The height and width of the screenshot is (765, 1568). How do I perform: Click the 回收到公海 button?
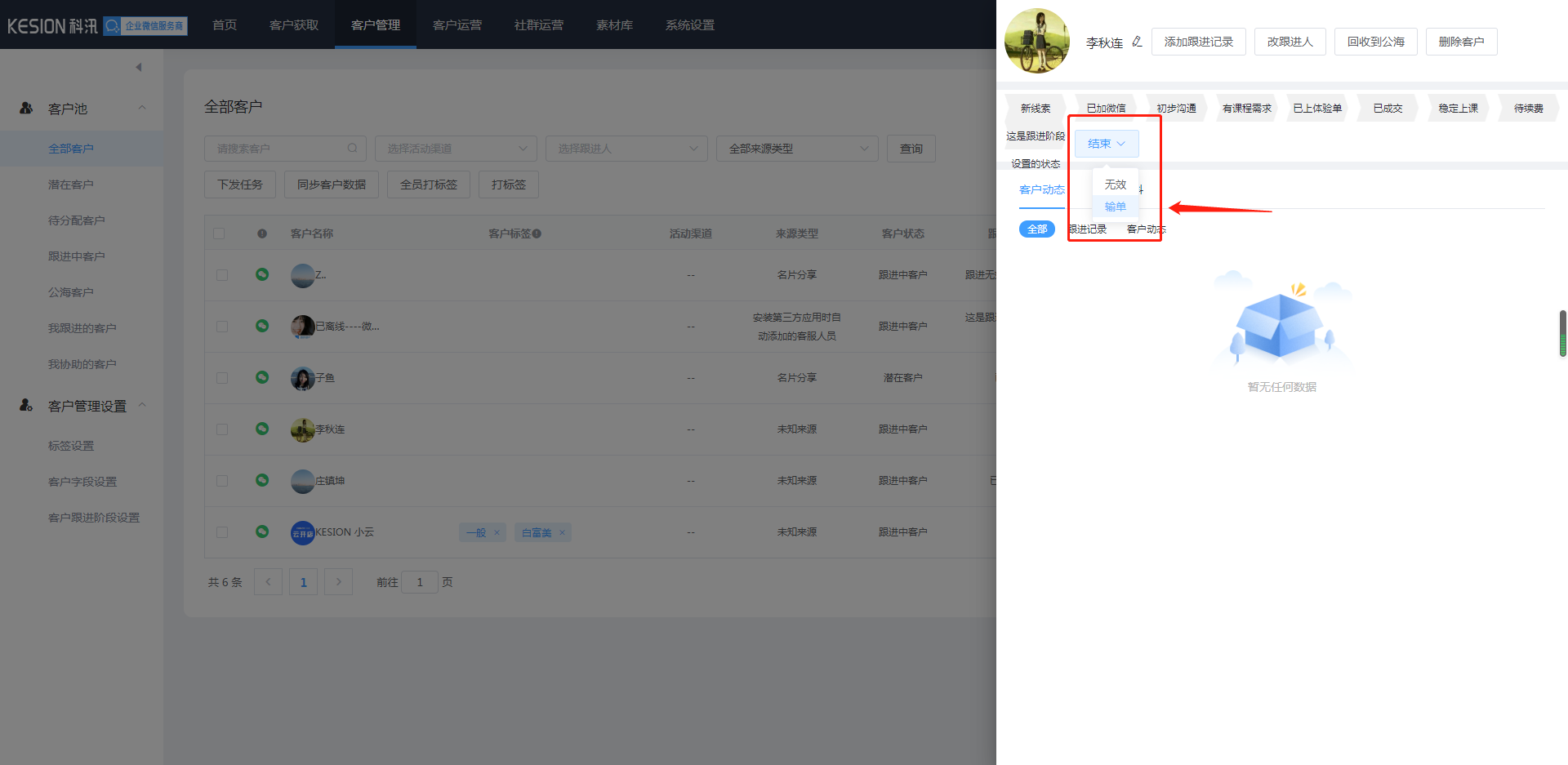click(1375, 42)
